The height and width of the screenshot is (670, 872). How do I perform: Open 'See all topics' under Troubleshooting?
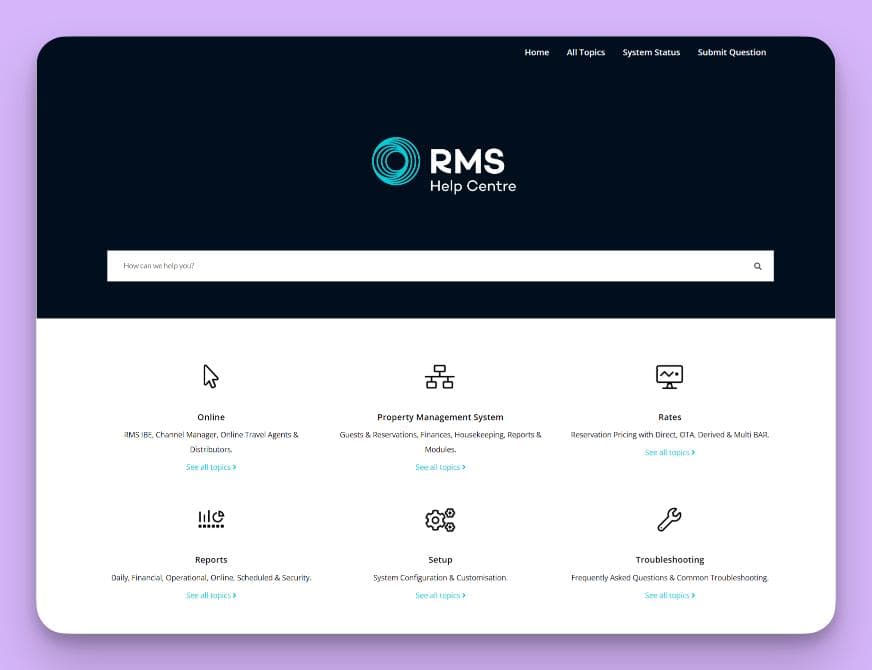click(669, 595)
